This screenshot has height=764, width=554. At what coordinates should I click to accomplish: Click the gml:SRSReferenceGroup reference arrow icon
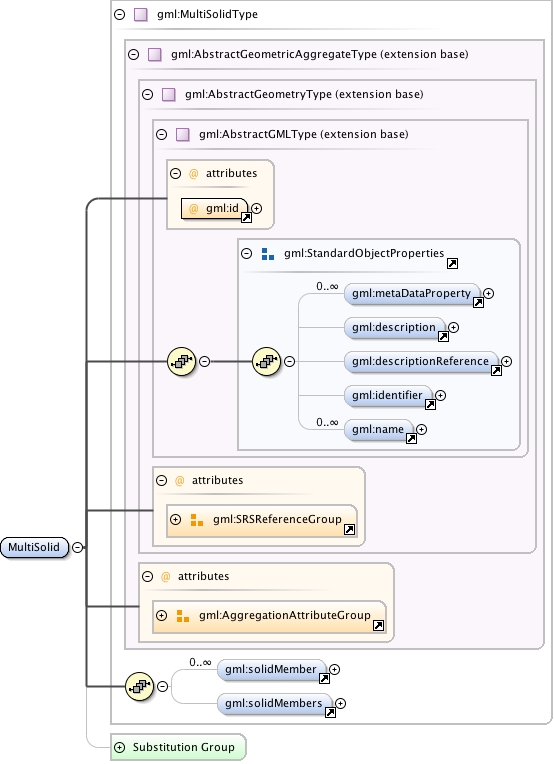(x=349, y=530)
